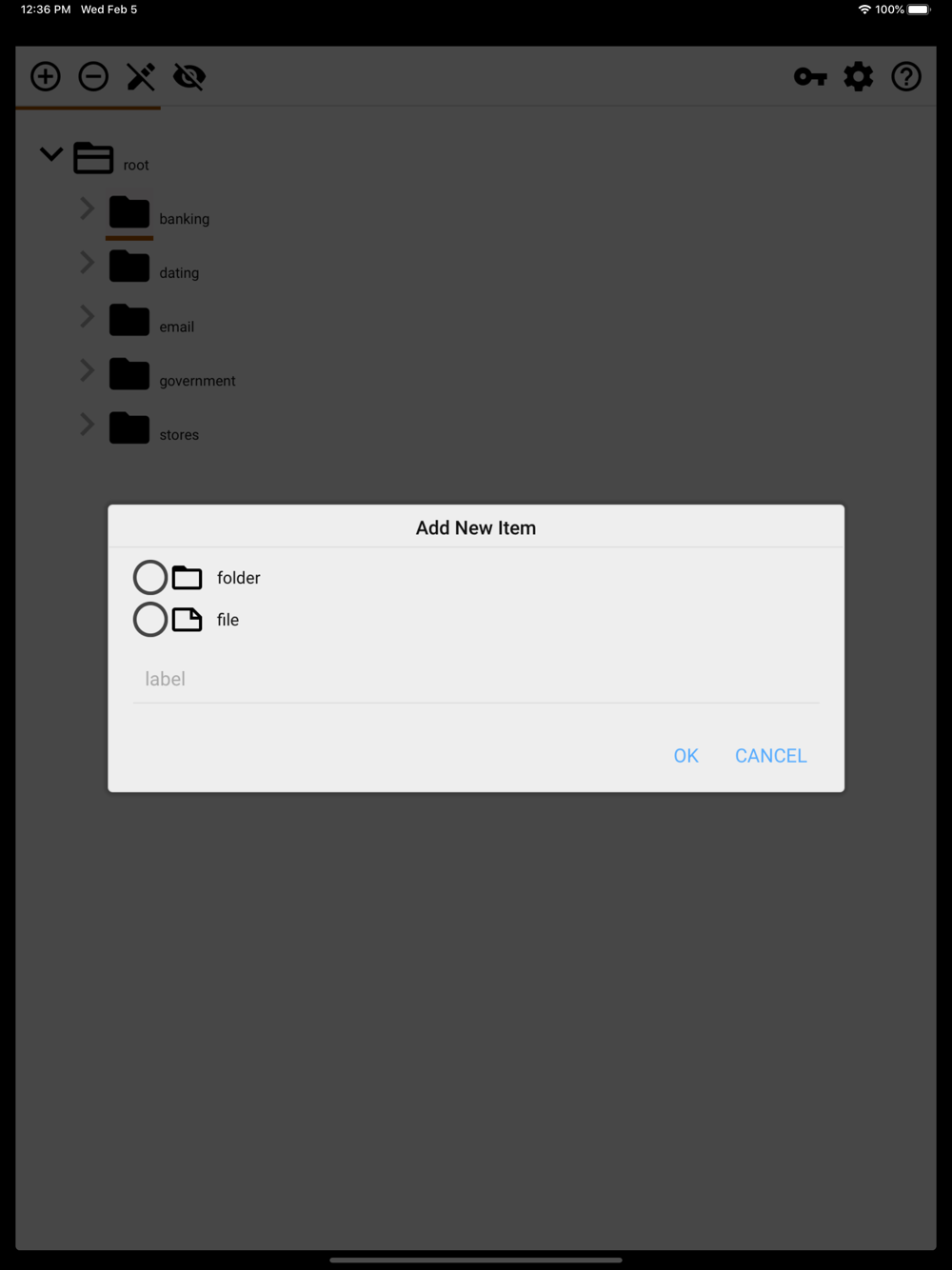Screen dimensions: 952x1270
Task: Focus the label input field
Action: click(x=476, y=680)
